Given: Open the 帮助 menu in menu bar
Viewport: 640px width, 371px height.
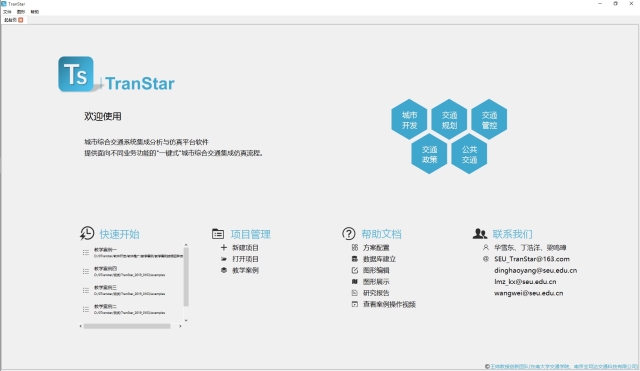Looking at the screenshot, I should click(x=35, y=12).
